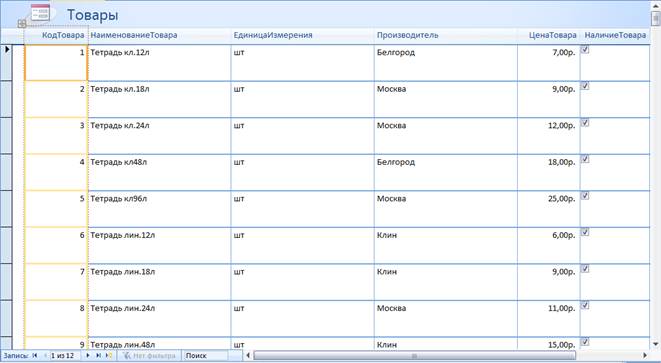661x363 pixels.
Task: Select the cell 'Тетрадь лин.48л'
Action: coord(159,343)
